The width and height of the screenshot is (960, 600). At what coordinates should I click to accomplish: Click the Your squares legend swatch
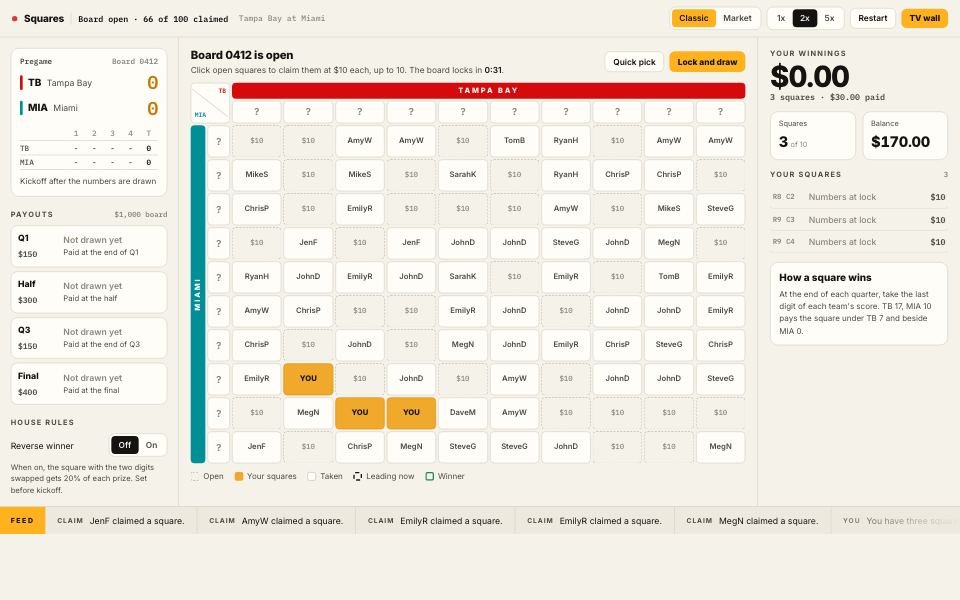[x=239, y=476]
